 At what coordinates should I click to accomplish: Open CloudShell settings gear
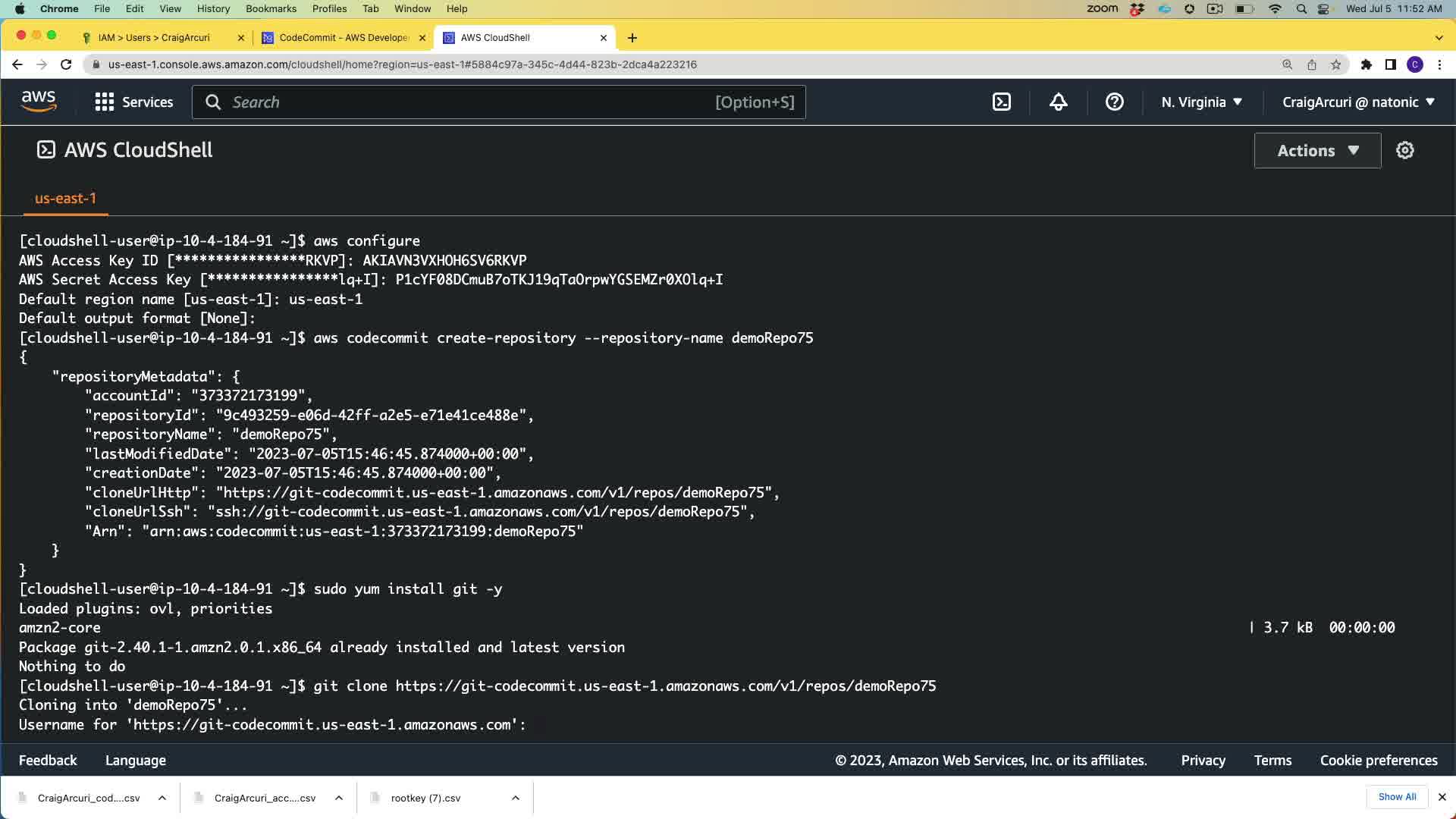1405,150
